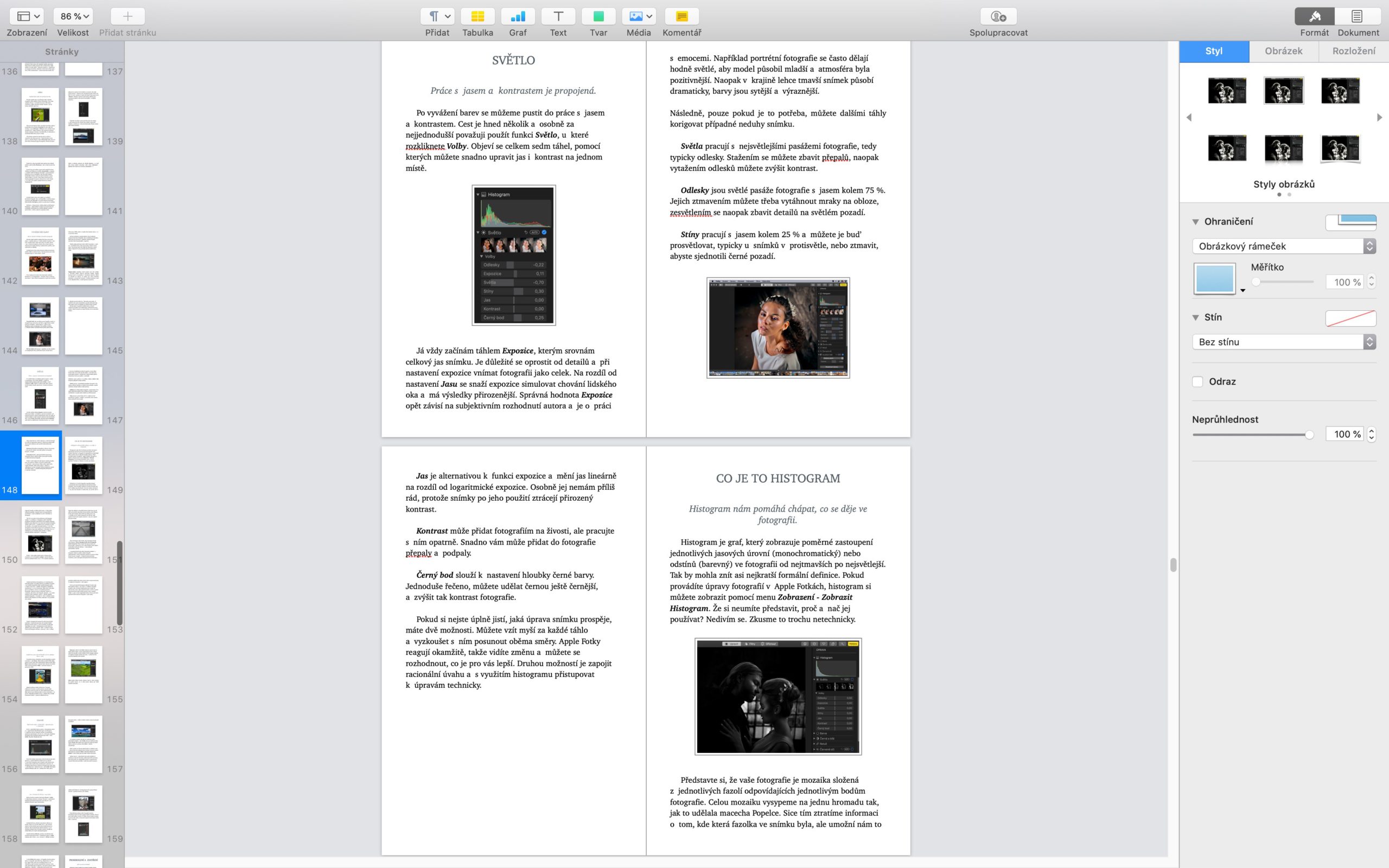Click the Tabulka table icon
Viewport: 1389px width, 868px height.
(477, 17)
